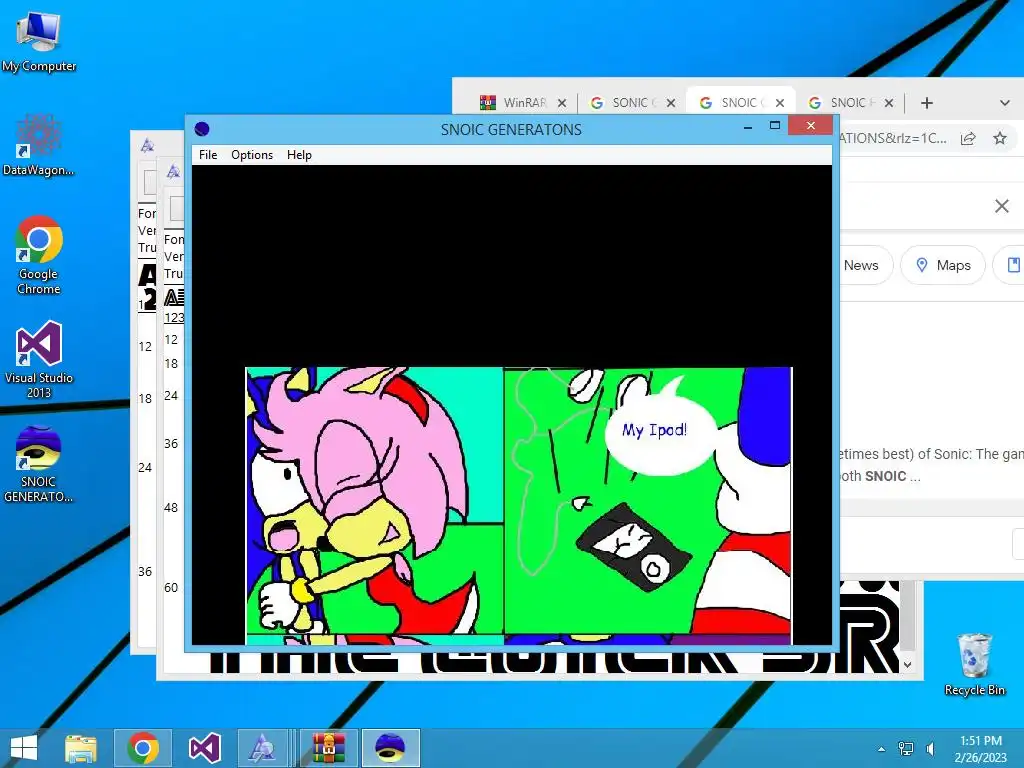1024x768 pixels.
Task: Close the SONIC tab in Chrome
Action: pyautogui.click(x=671, y=103)
